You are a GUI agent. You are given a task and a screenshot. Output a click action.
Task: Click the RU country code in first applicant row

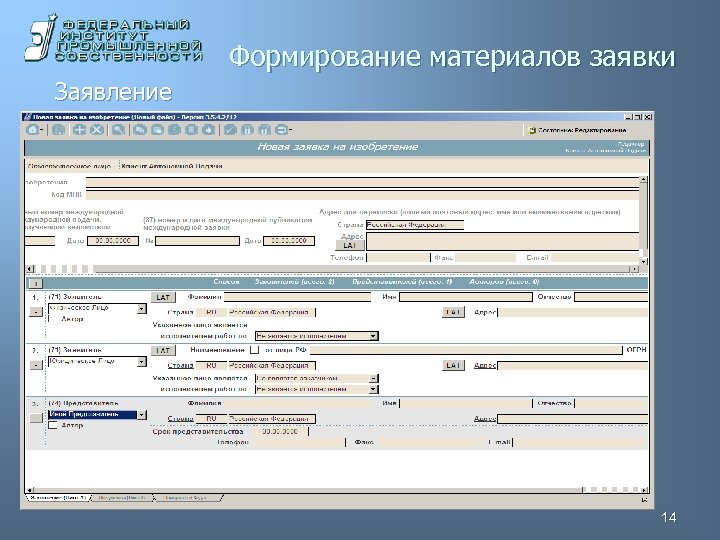211,312
